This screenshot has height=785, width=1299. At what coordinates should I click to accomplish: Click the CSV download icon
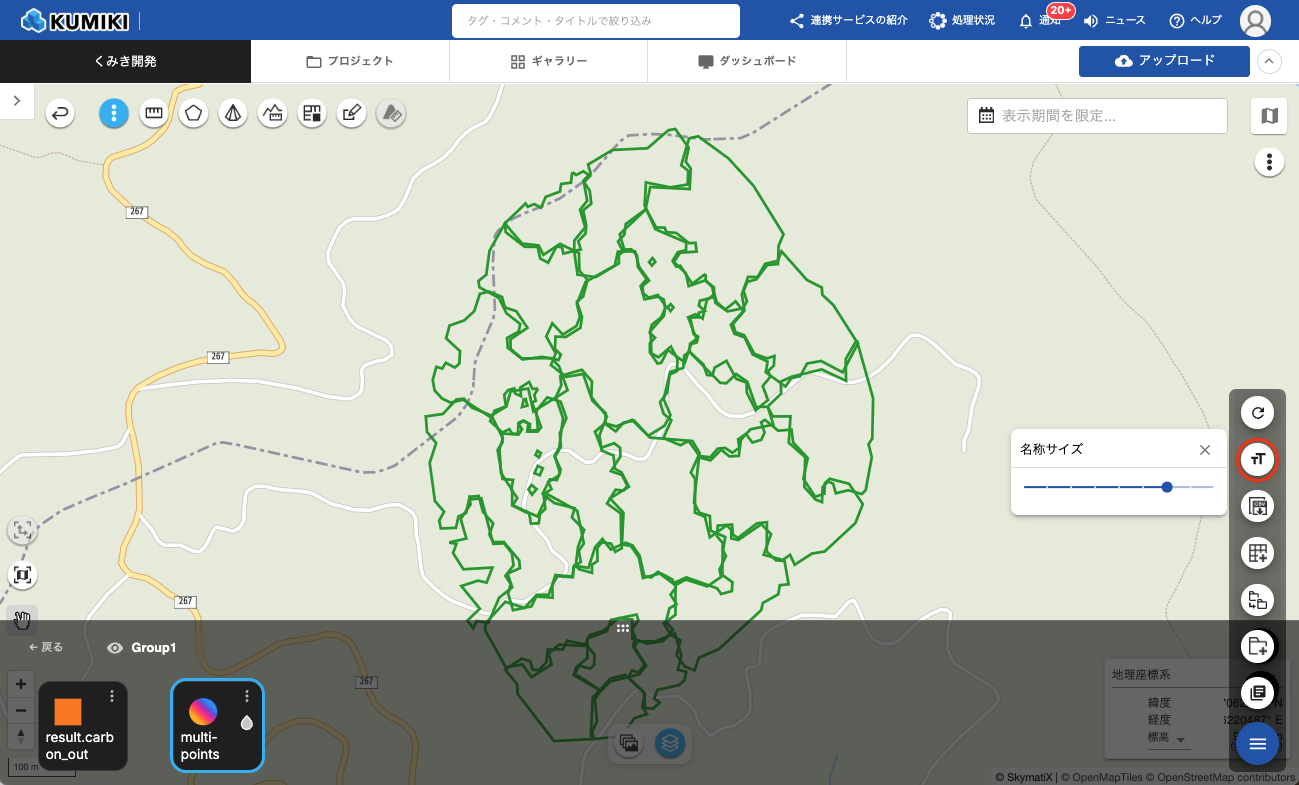tap(1257, 506)
